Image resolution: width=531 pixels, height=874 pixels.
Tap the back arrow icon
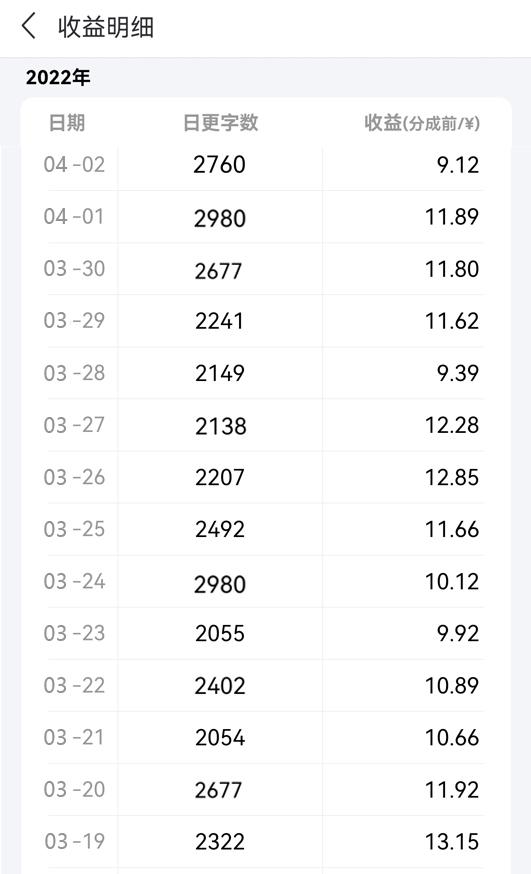tap(28, 26)
